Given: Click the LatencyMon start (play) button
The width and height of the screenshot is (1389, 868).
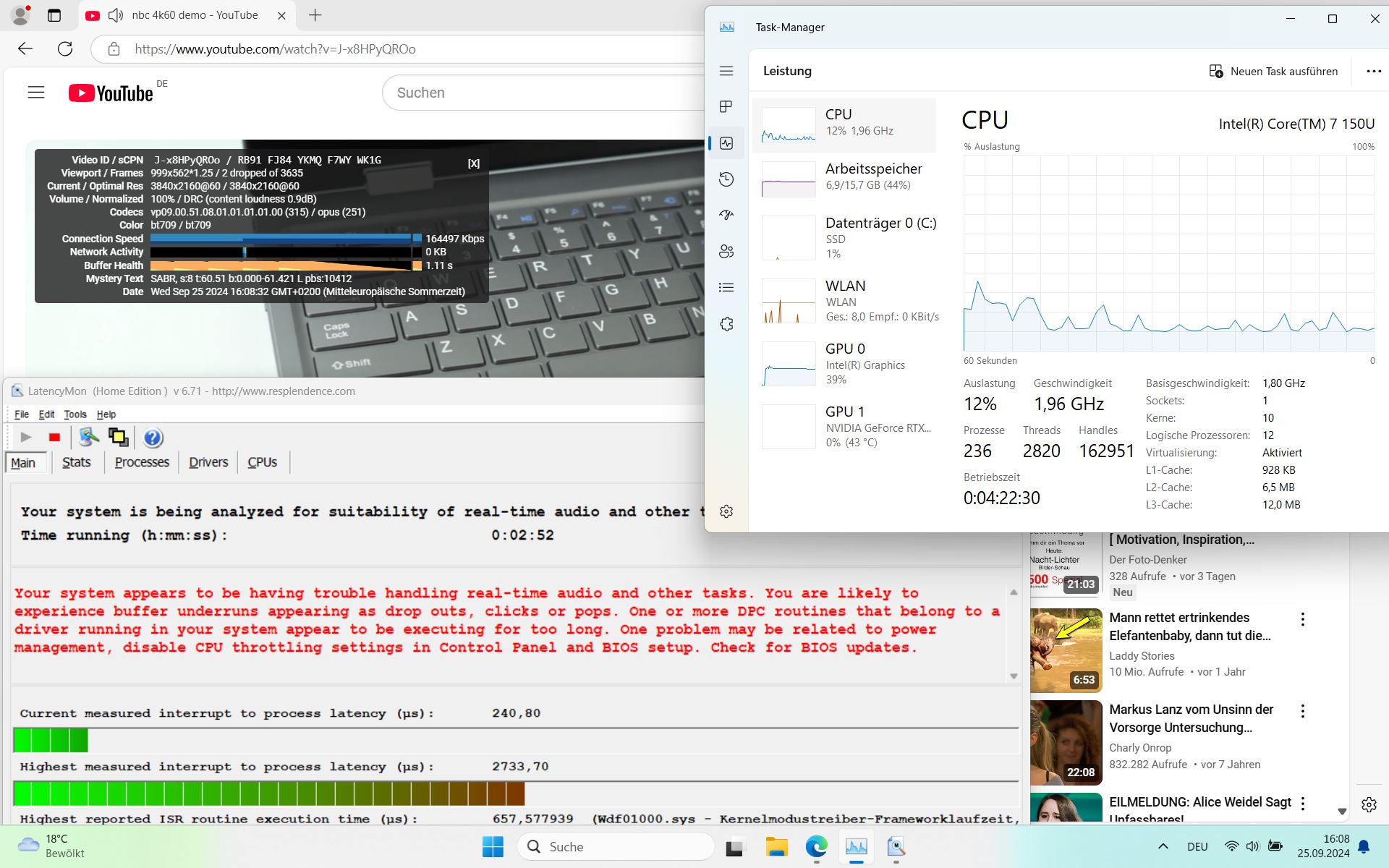Looking at the screenshot, I should point(26,437).
